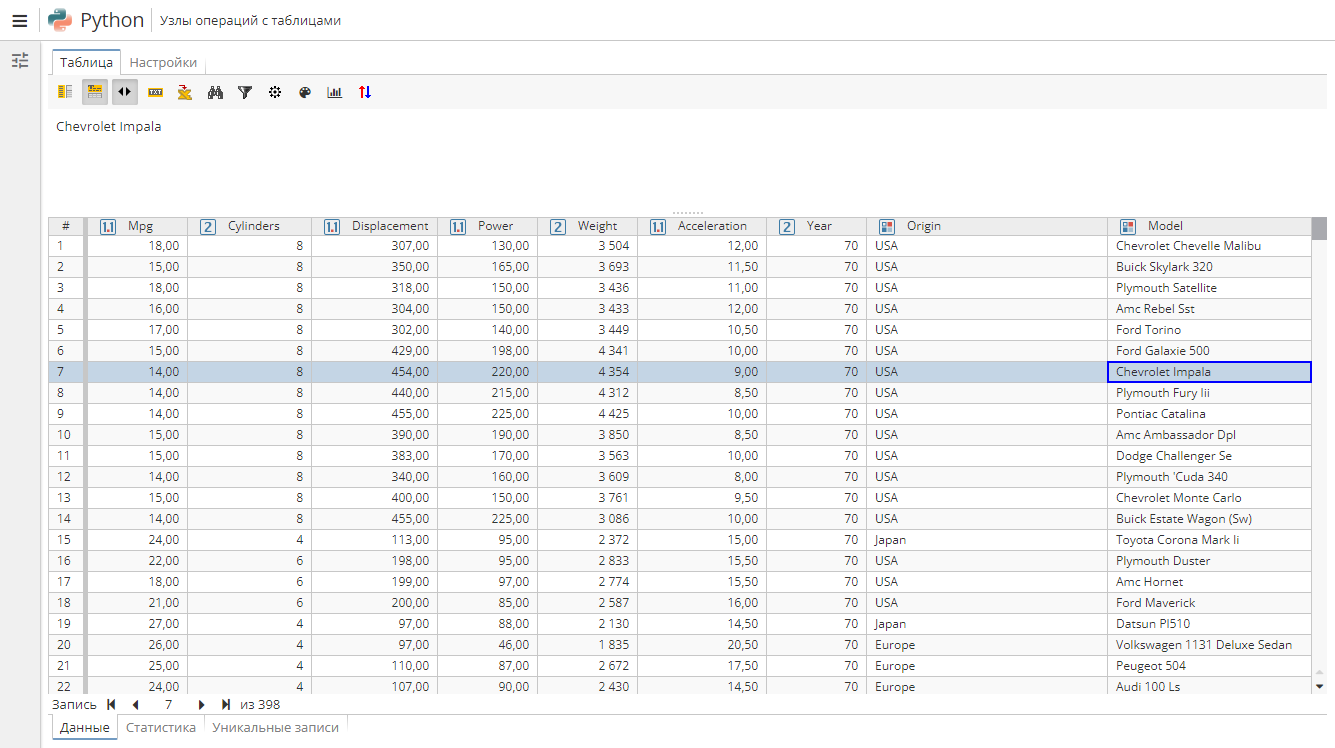Click the Cylinders integer type icon
This screenshot has height=748, width=1335.
pos(208,227)
